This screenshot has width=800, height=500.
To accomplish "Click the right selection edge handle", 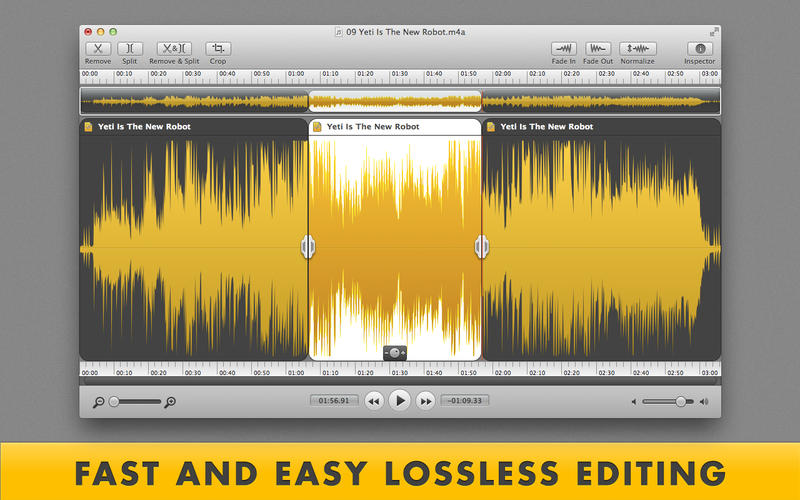I will pos(481,246).
